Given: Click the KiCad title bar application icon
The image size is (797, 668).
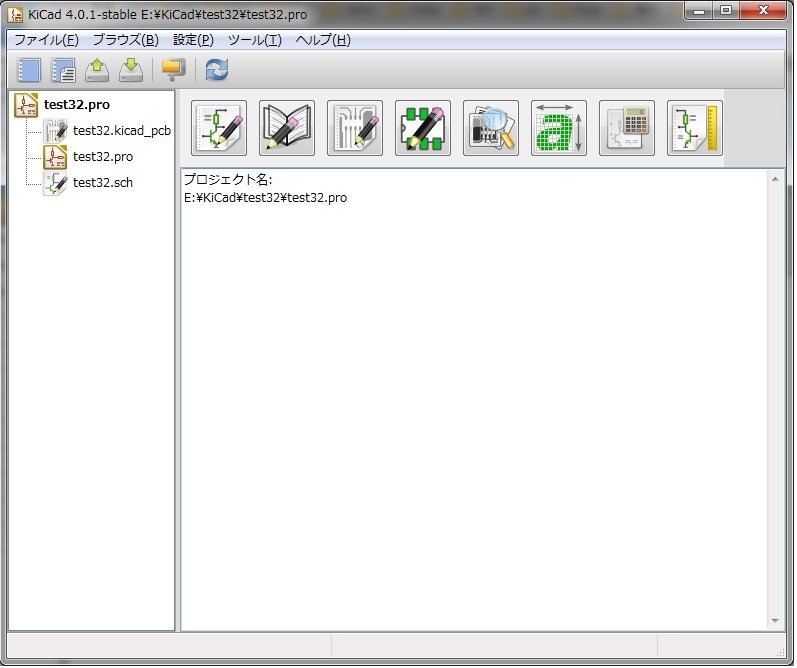Looking at the screenshot, I should pos(16,15).
